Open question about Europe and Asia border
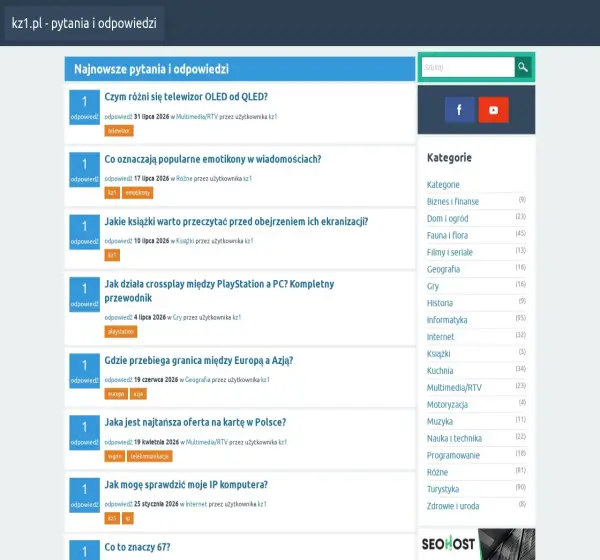600x560 pixels. tap(199, 361)
